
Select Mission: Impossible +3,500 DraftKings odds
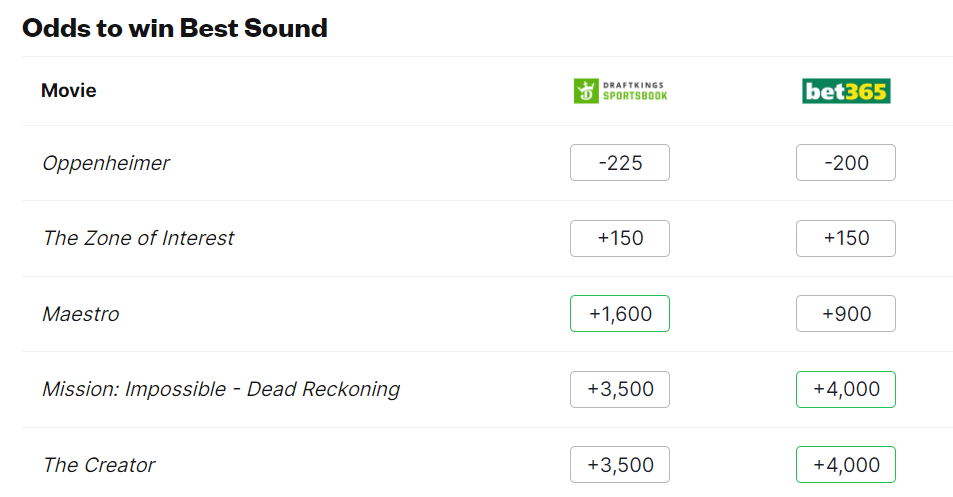(x=620, y=389)
